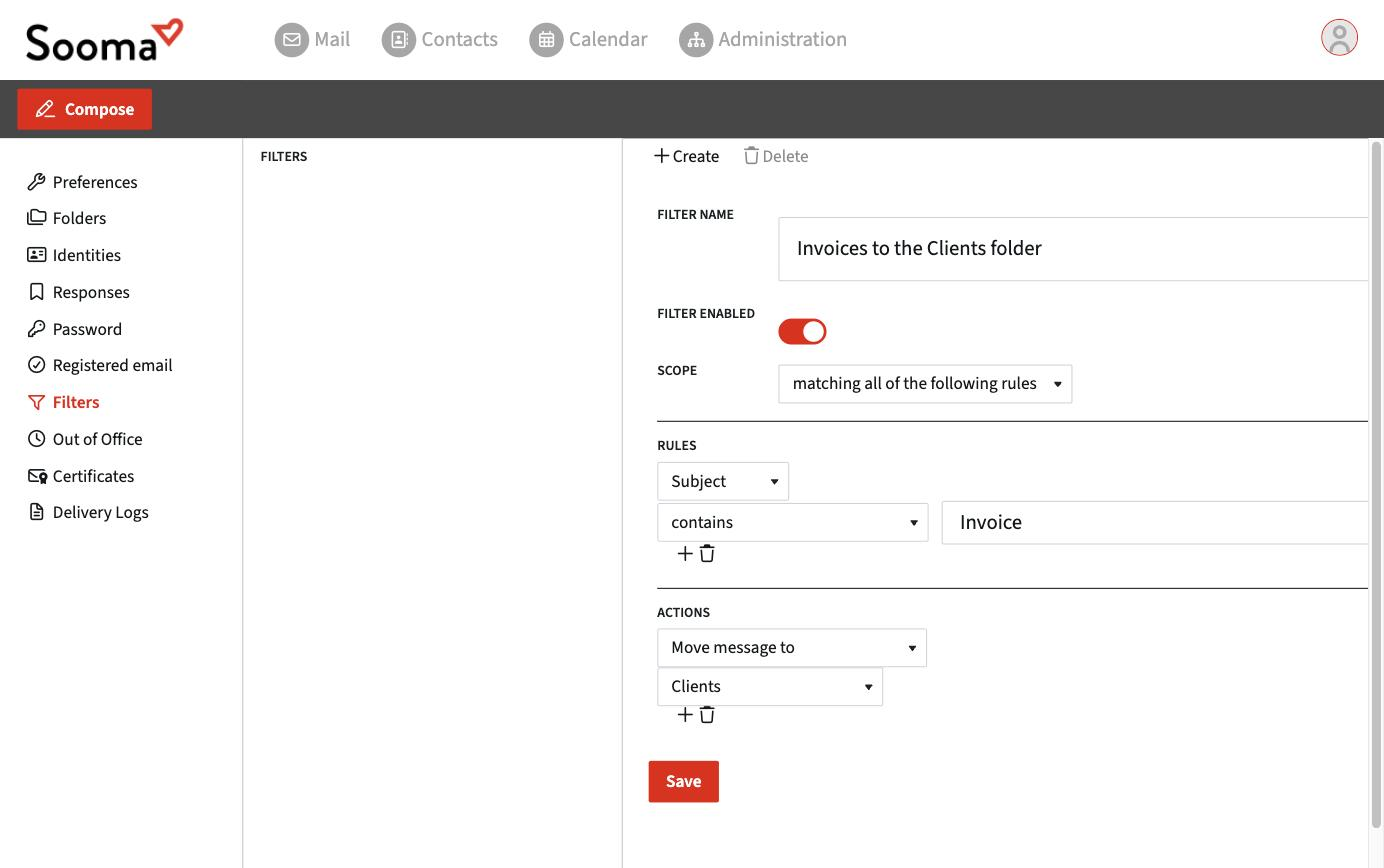The width and height of the screenshot is (1384, 868).
Task: Click the Delete filter button
Action: (x=776, y=156)
